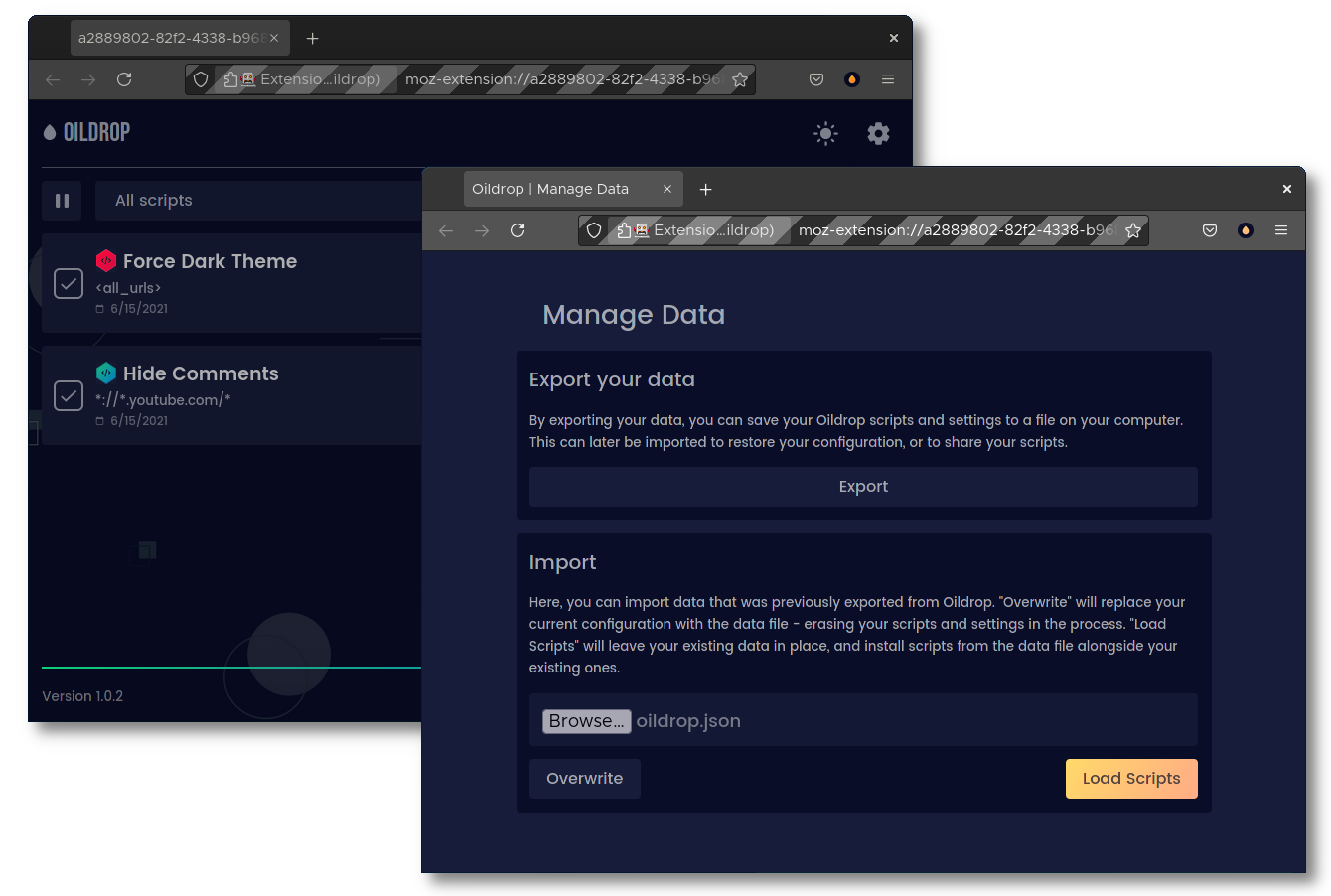Click Force Dark Theme date 6/15/2021

139,309
